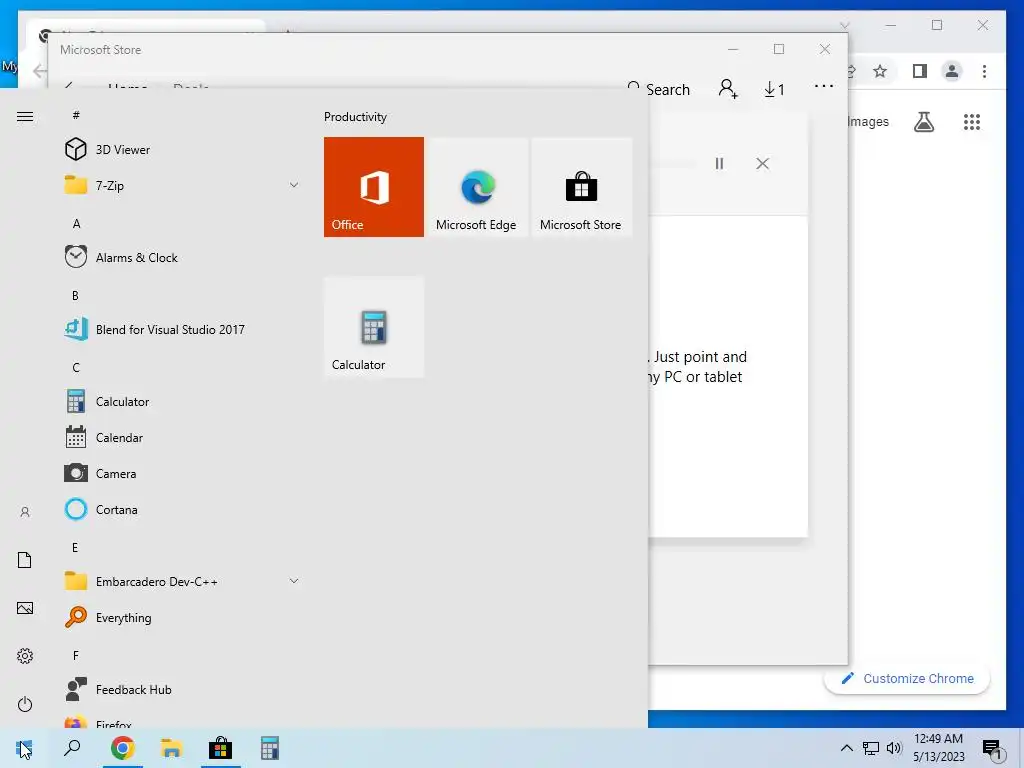Viewport: 1024px width, 768px height.
Task: Open Microsoft Store sign-in account icon
Action: (728, 89)
